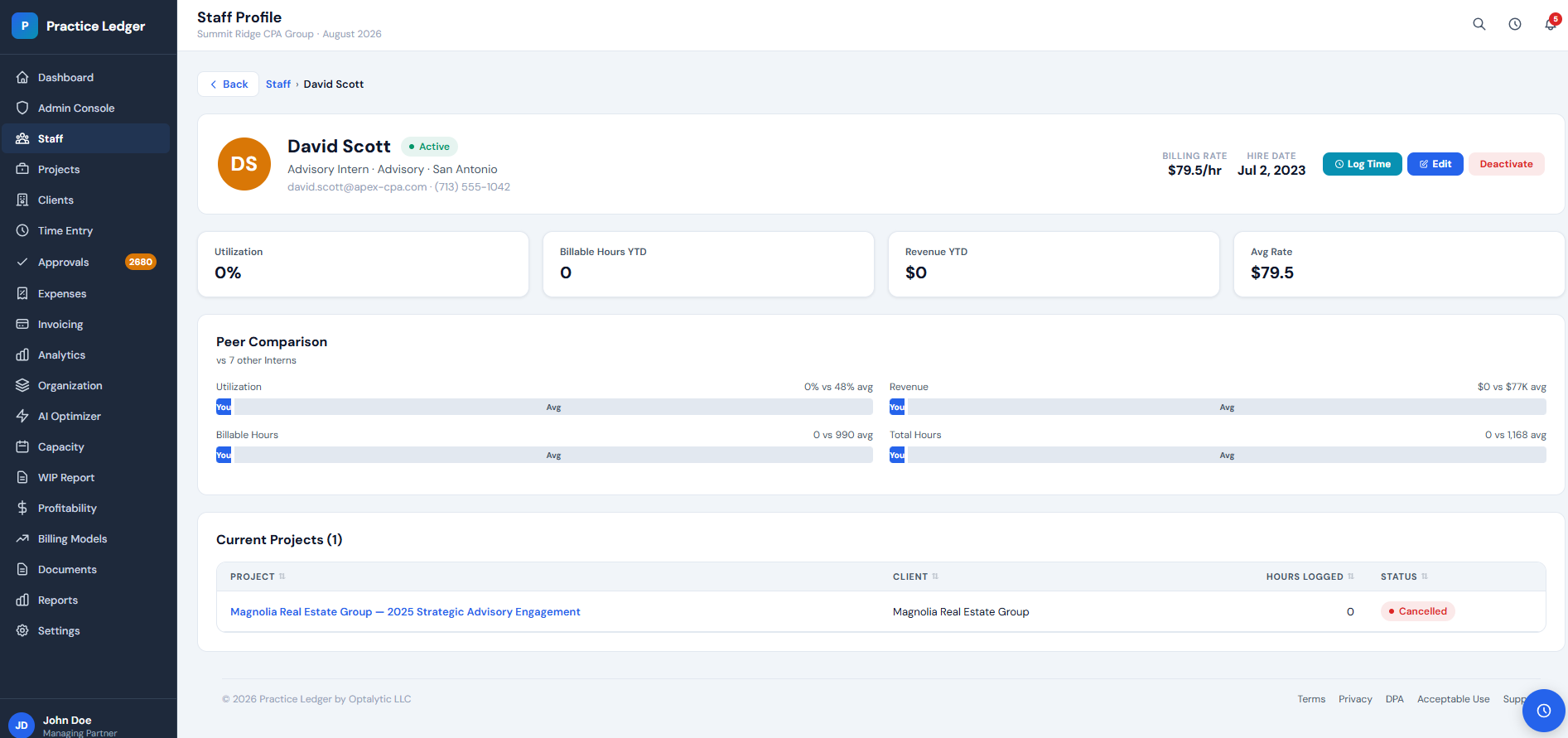Open Reports in the sidebar
This screenshot has width=1568, height=738.
[x=86, y=600]
